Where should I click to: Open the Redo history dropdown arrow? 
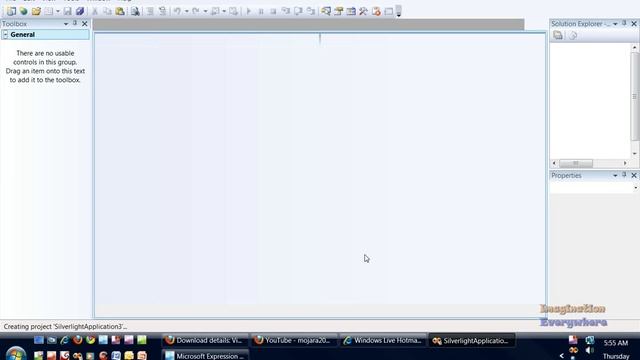pos(205,11)
